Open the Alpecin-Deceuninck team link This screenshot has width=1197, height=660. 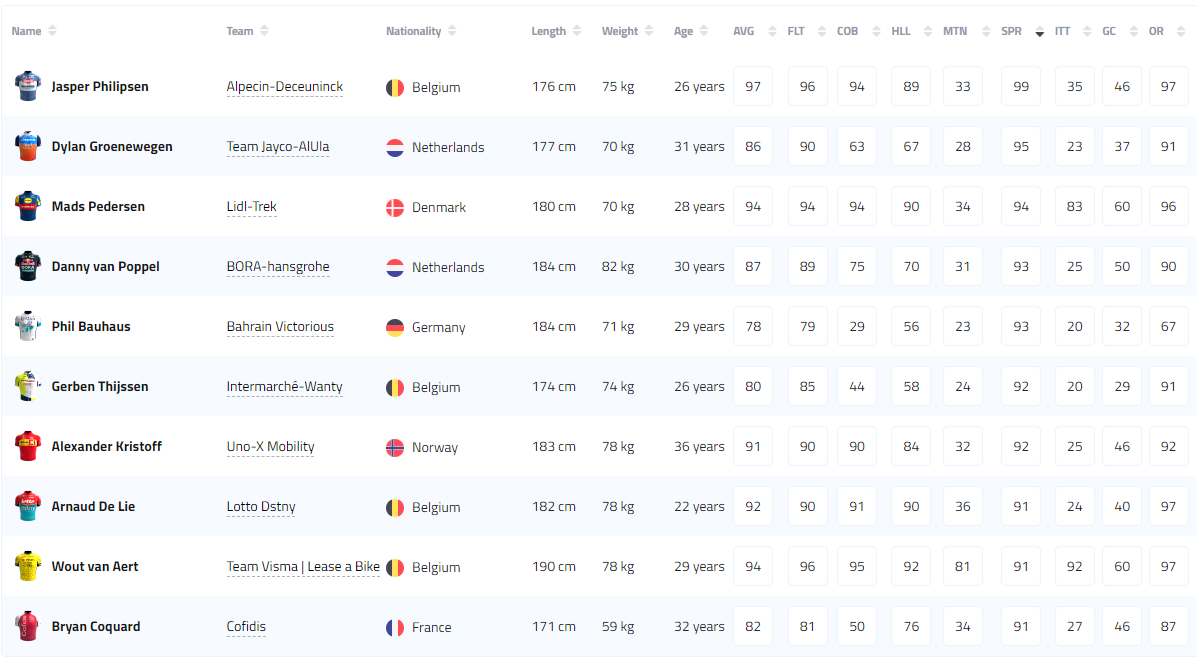coord(285,87)
